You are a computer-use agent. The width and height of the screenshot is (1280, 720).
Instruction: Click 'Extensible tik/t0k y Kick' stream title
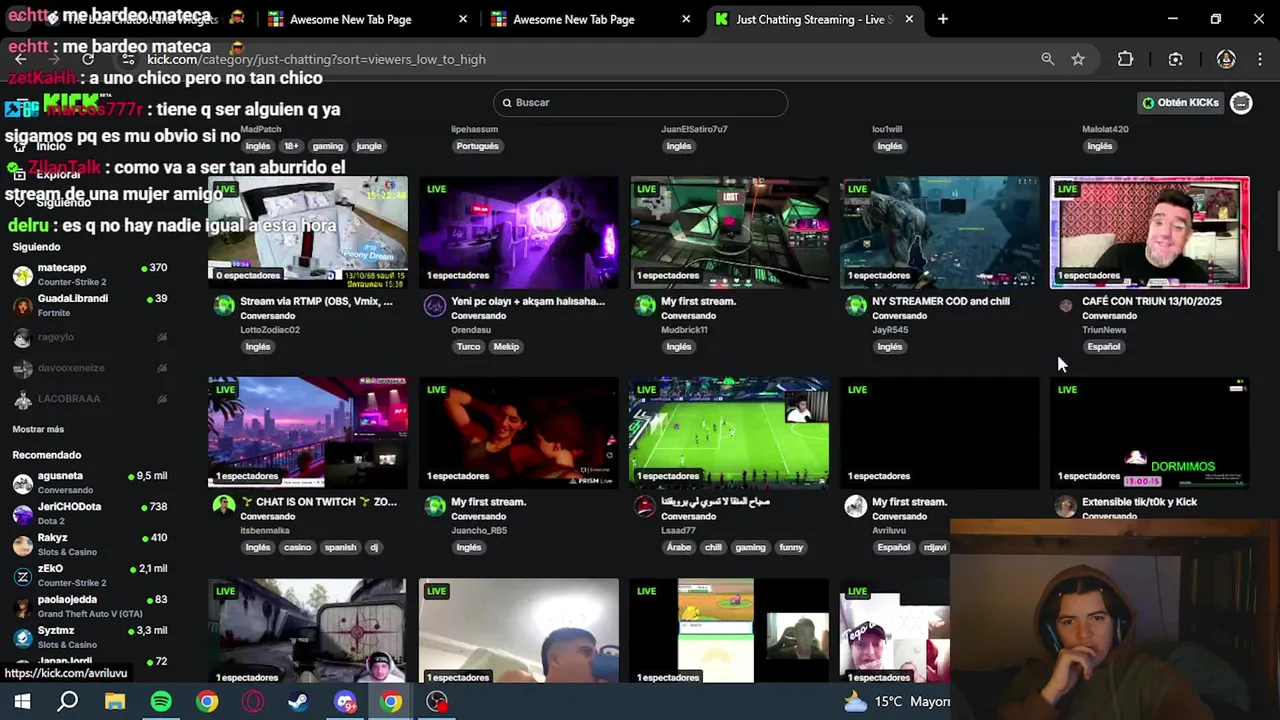[x=1139, y=502]
